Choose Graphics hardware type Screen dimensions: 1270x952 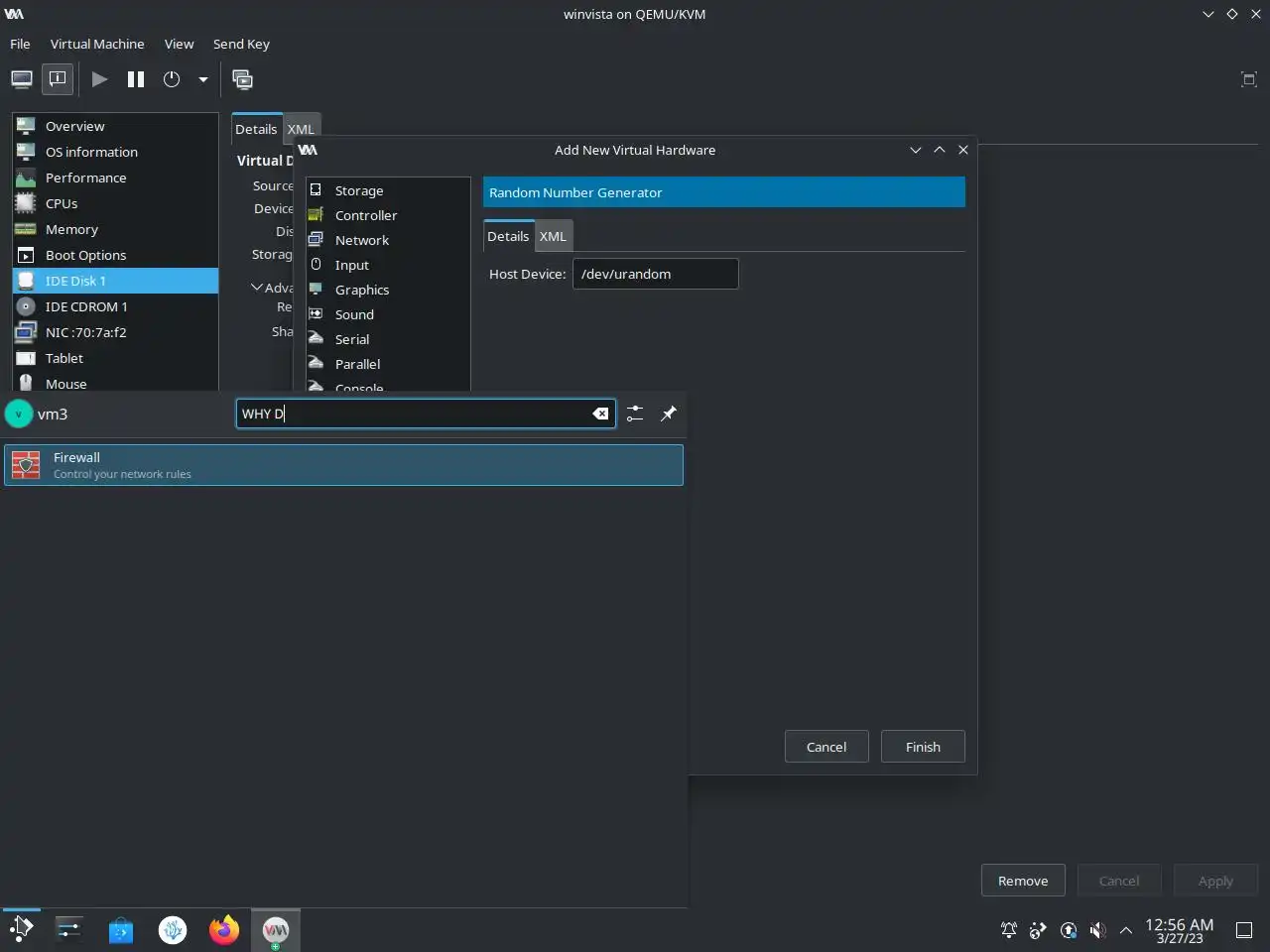pyautogui.click(x=388, y=290)
